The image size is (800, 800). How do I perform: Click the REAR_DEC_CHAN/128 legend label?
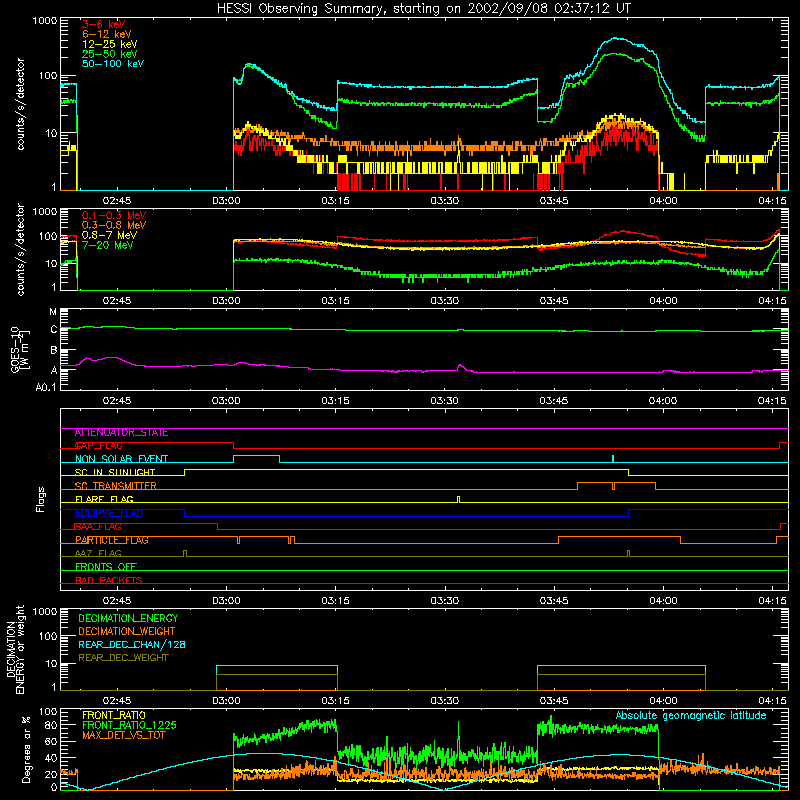pyautogui.click(x=132, y=644)
